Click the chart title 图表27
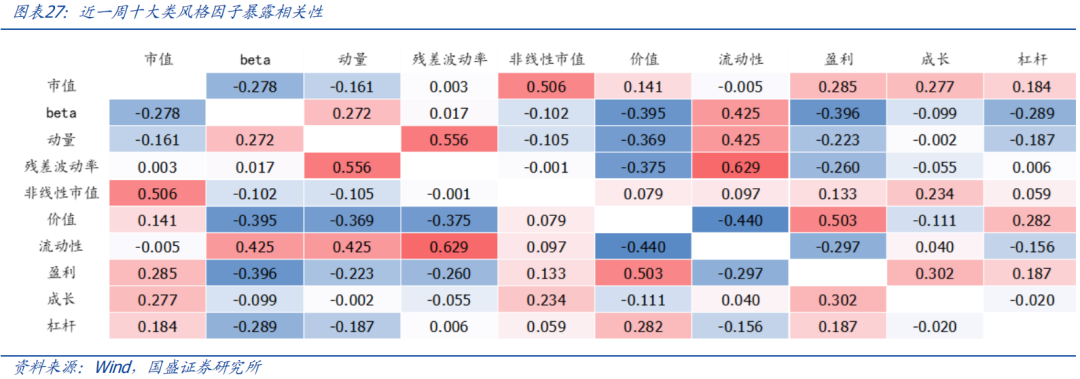1080x379 pixels. coord(167,12)
